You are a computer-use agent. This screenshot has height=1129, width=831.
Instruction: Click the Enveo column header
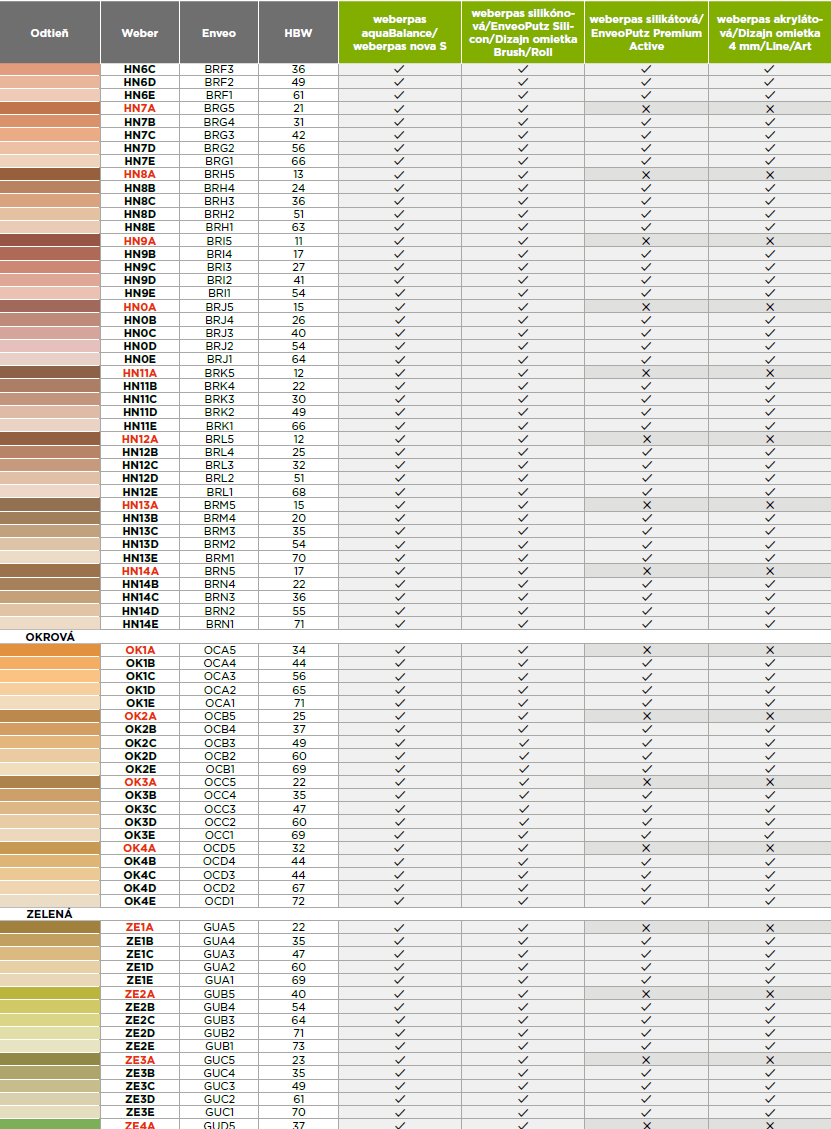(x=219, y=32)
